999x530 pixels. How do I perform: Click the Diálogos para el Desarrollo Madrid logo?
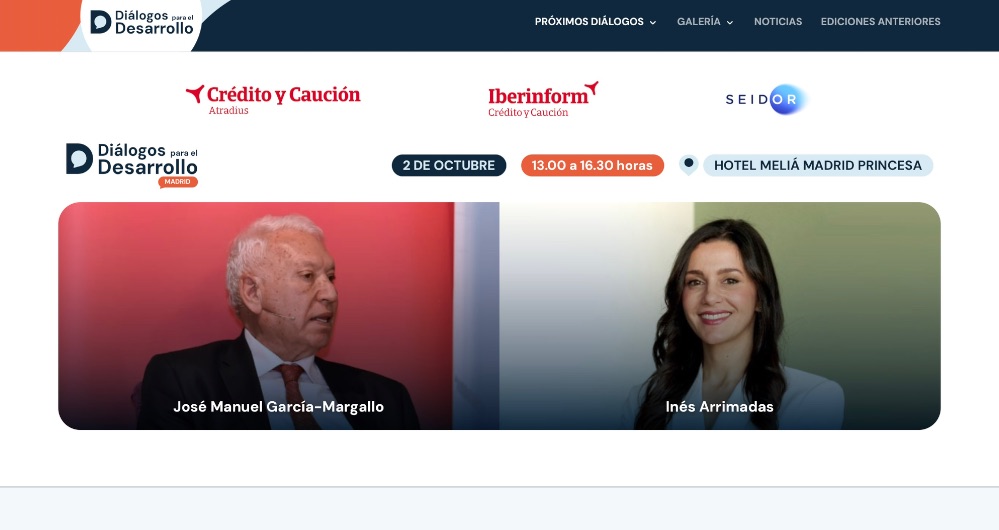(132, 165)
